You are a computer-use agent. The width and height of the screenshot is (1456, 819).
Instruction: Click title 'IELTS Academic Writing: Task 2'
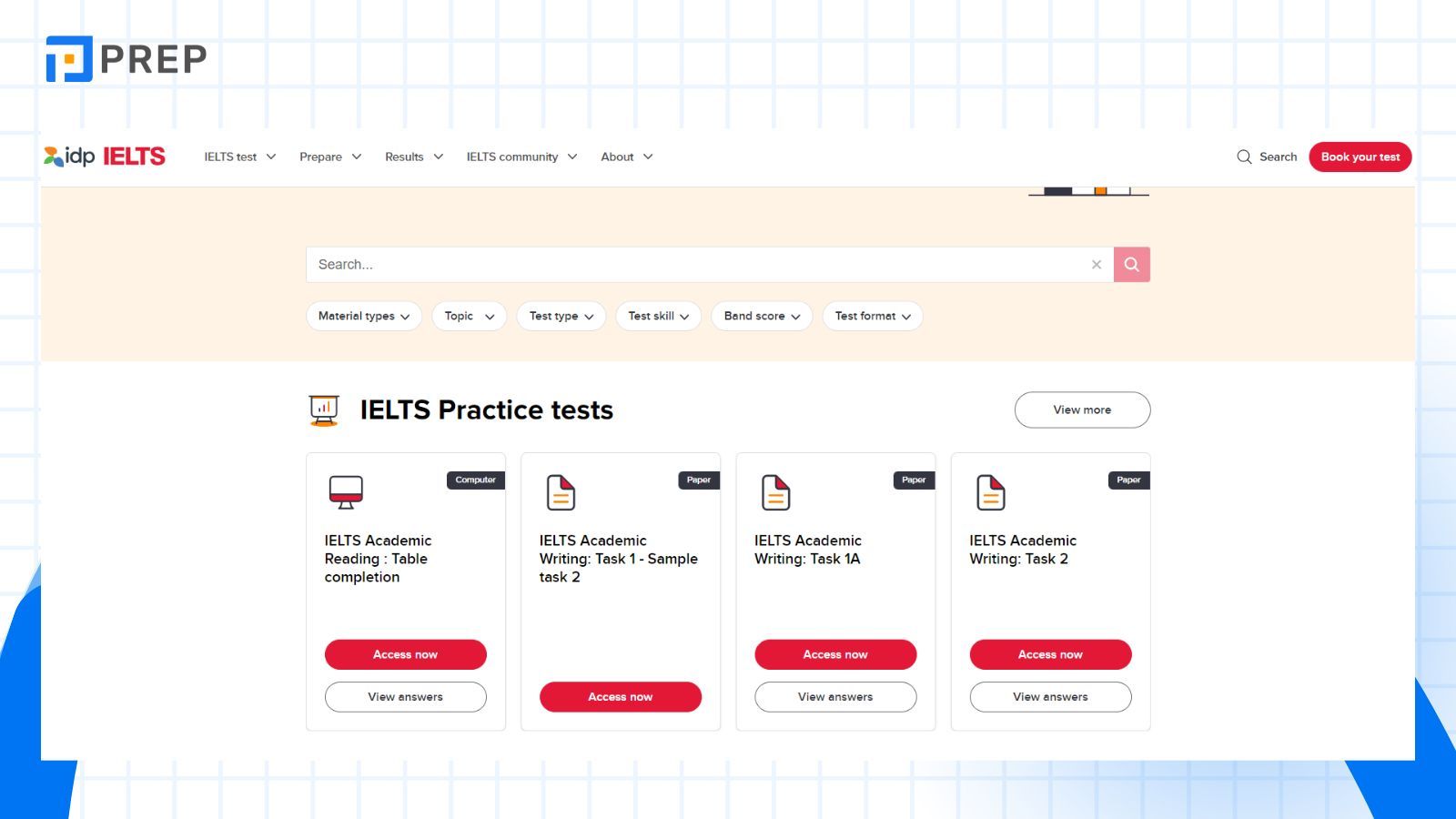[1023, 550]
